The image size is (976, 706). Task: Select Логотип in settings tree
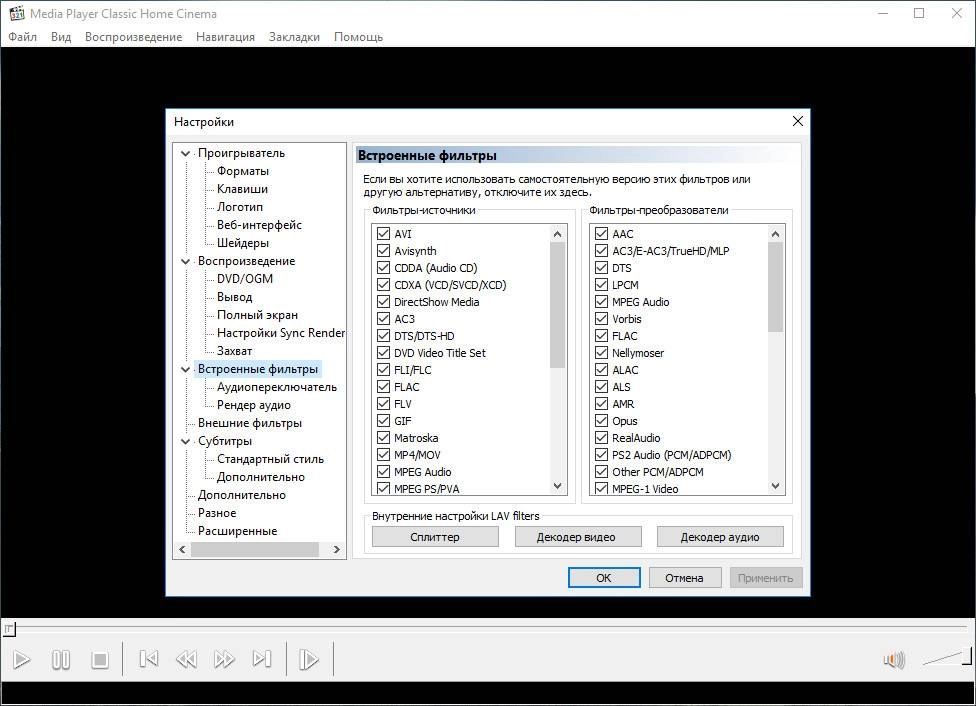click(x=240, y=207)
